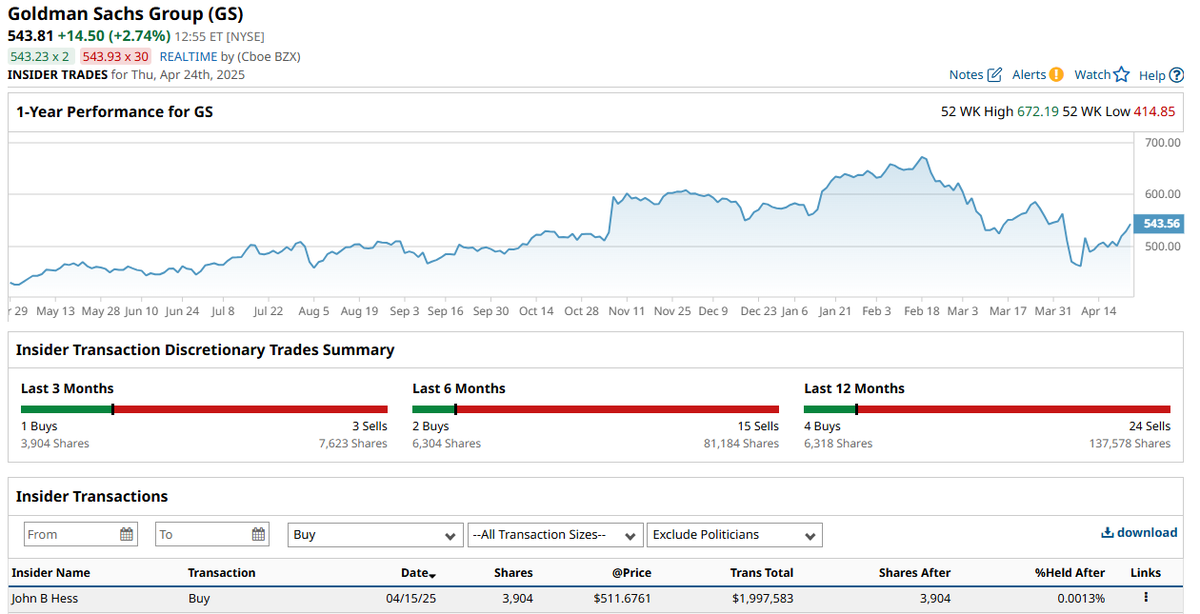Click Last 12 Months buy/sell bar

coord(987,409)
